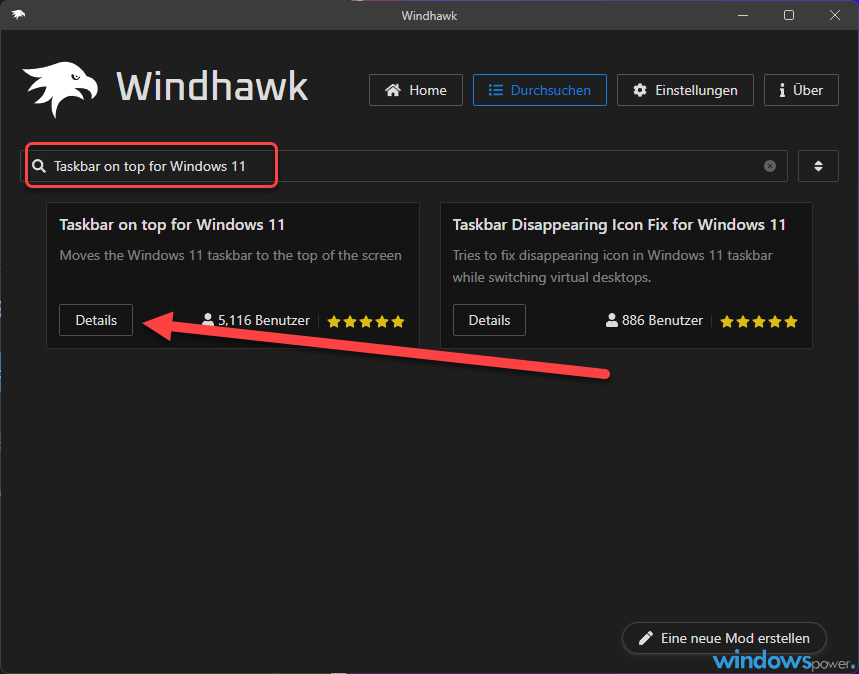Open Details for Taskbar Disappearing Icon Fix
Image resolution: width=859 pixels, height=674 pixels.
[x=489, y=320]
